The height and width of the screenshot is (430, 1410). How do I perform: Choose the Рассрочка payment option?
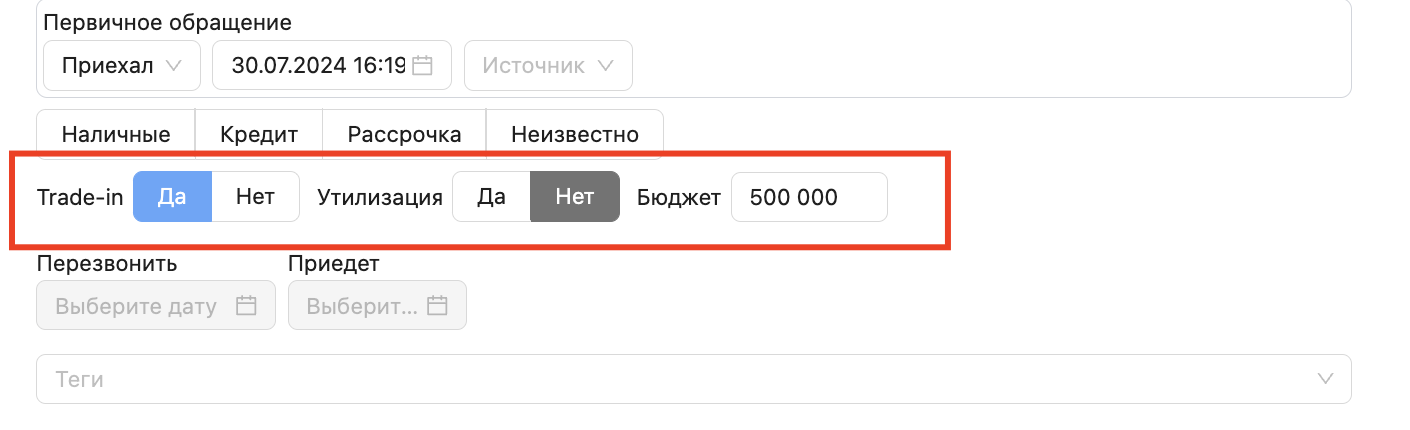404,134
